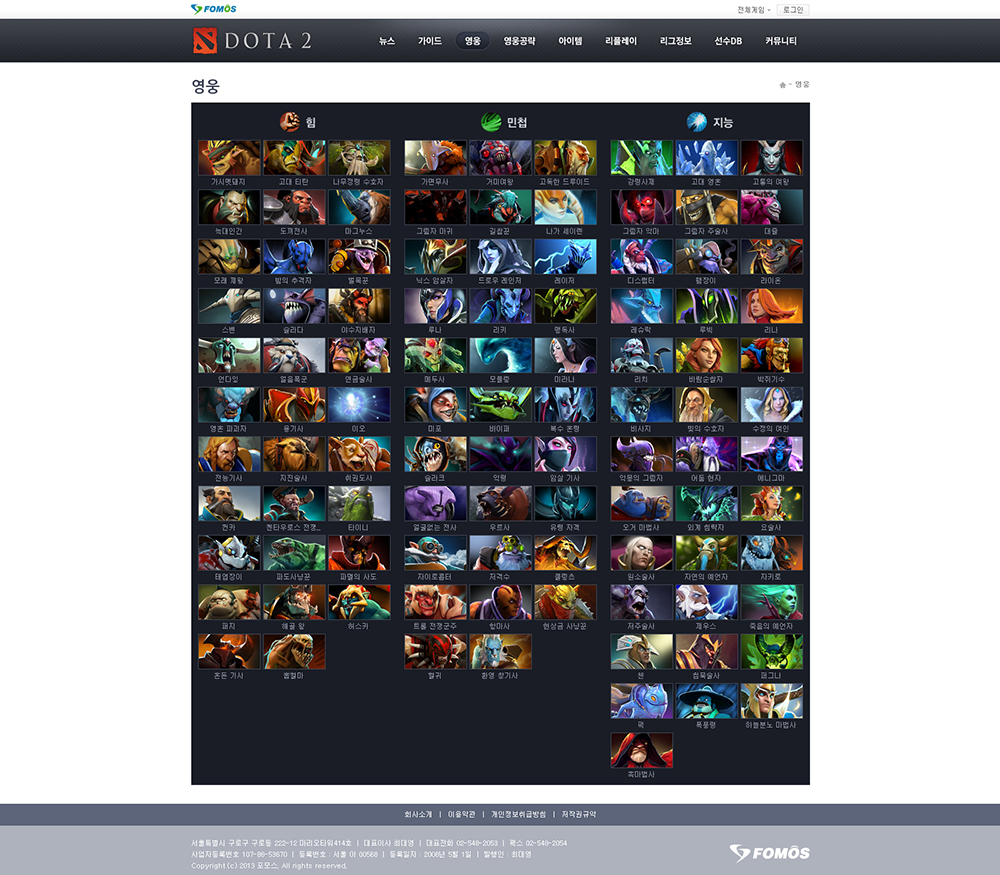Open the 슬라다 hero portrait

(x=294, y=306)
